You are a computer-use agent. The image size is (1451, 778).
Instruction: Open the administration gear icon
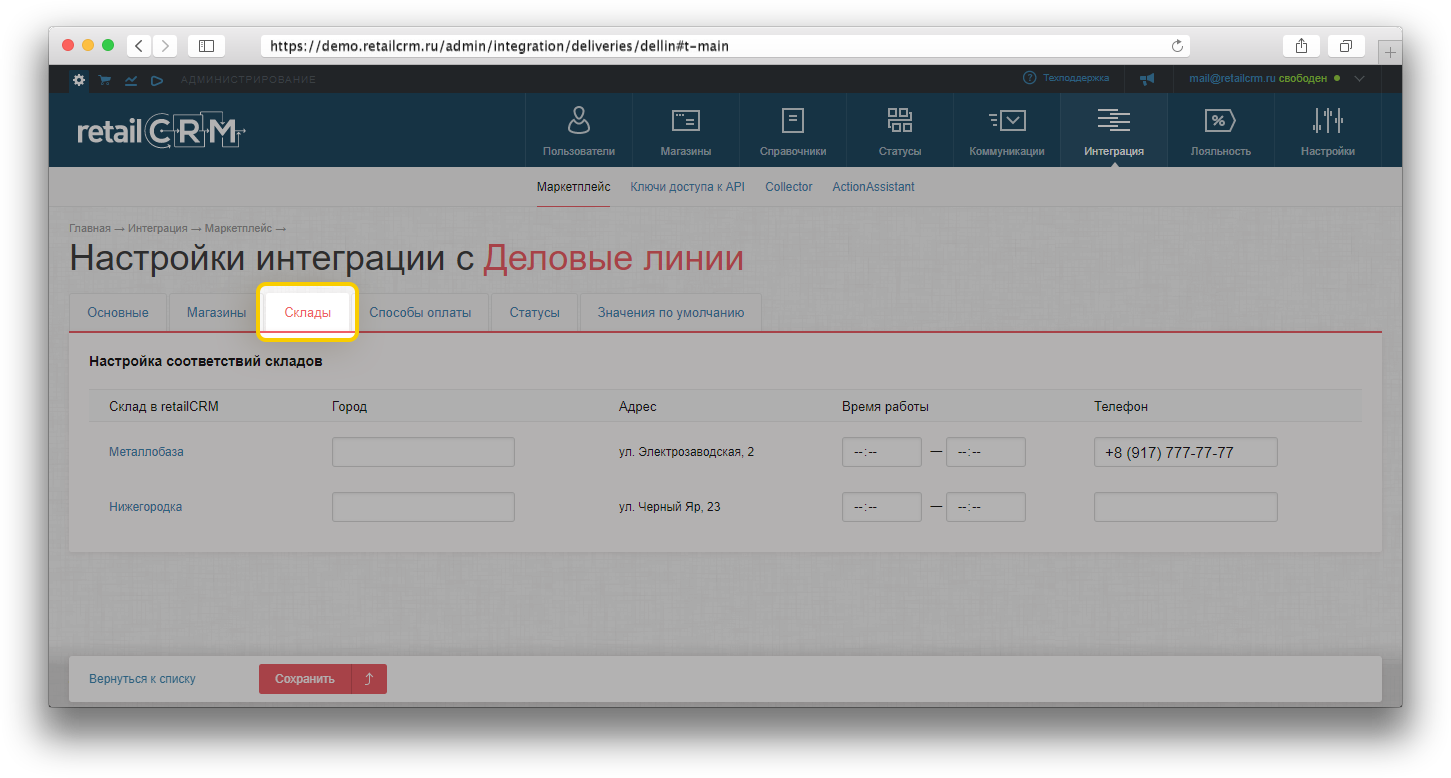[79, 79]
